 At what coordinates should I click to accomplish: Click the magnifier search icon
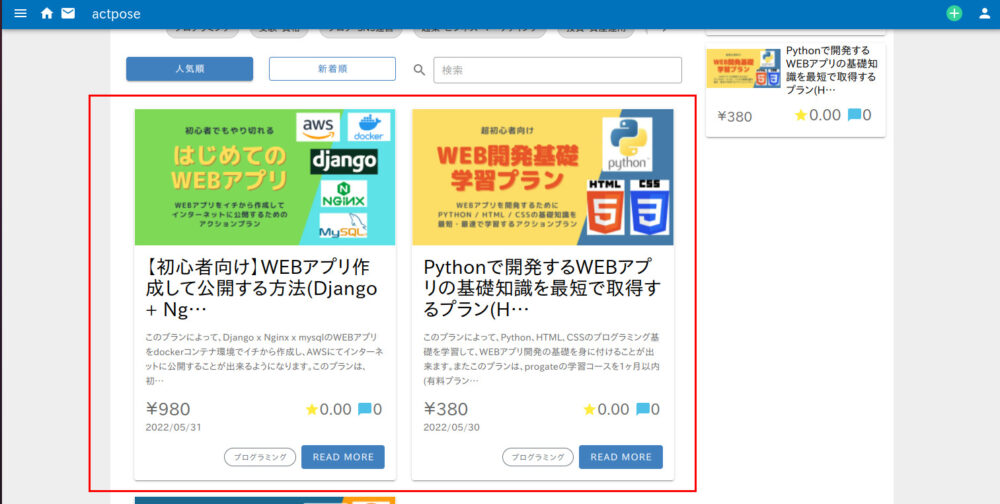point(419,70)
